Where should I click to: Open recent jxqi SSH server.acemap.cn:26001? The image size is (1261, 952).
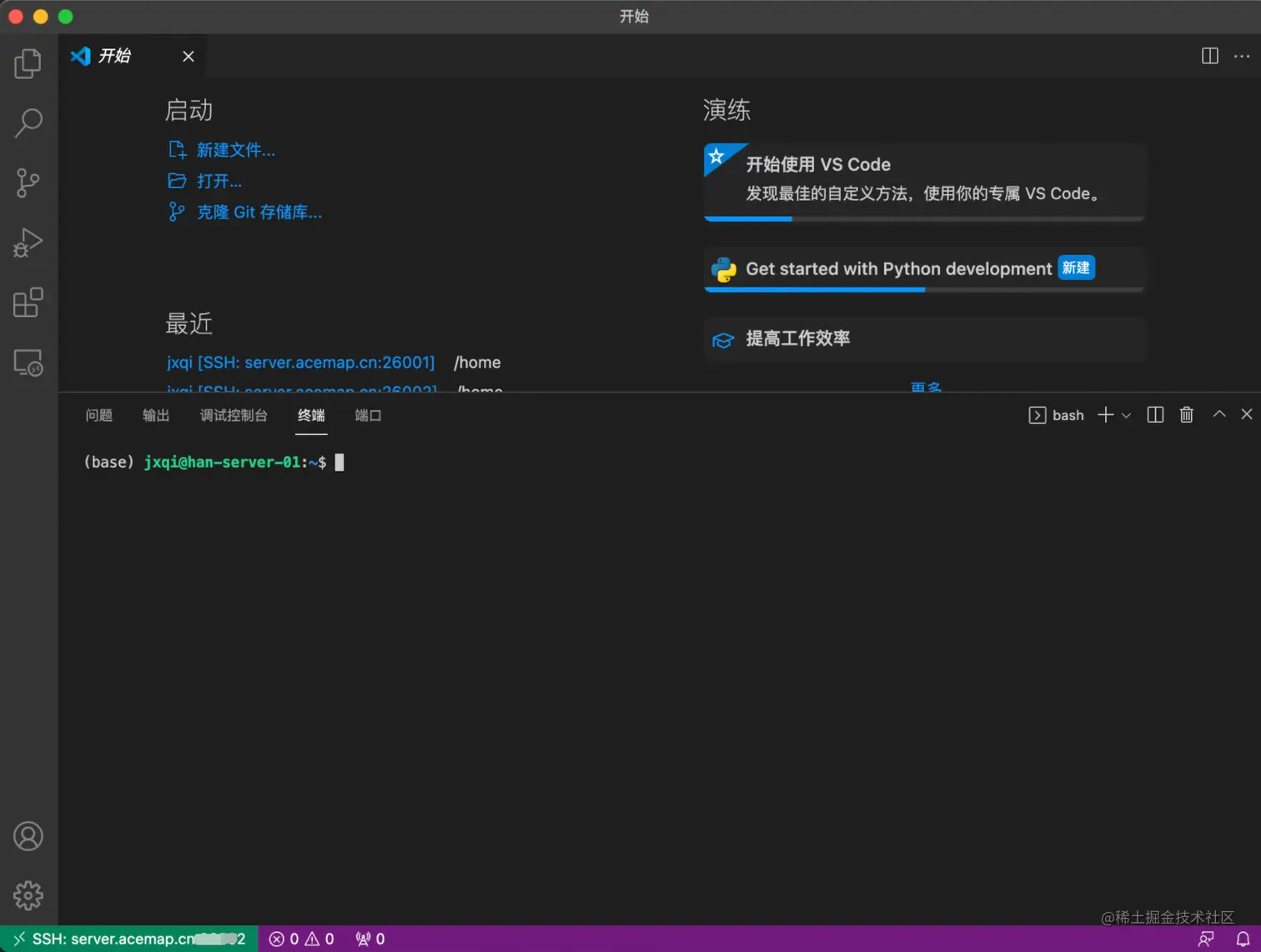[x=300, y=363]
